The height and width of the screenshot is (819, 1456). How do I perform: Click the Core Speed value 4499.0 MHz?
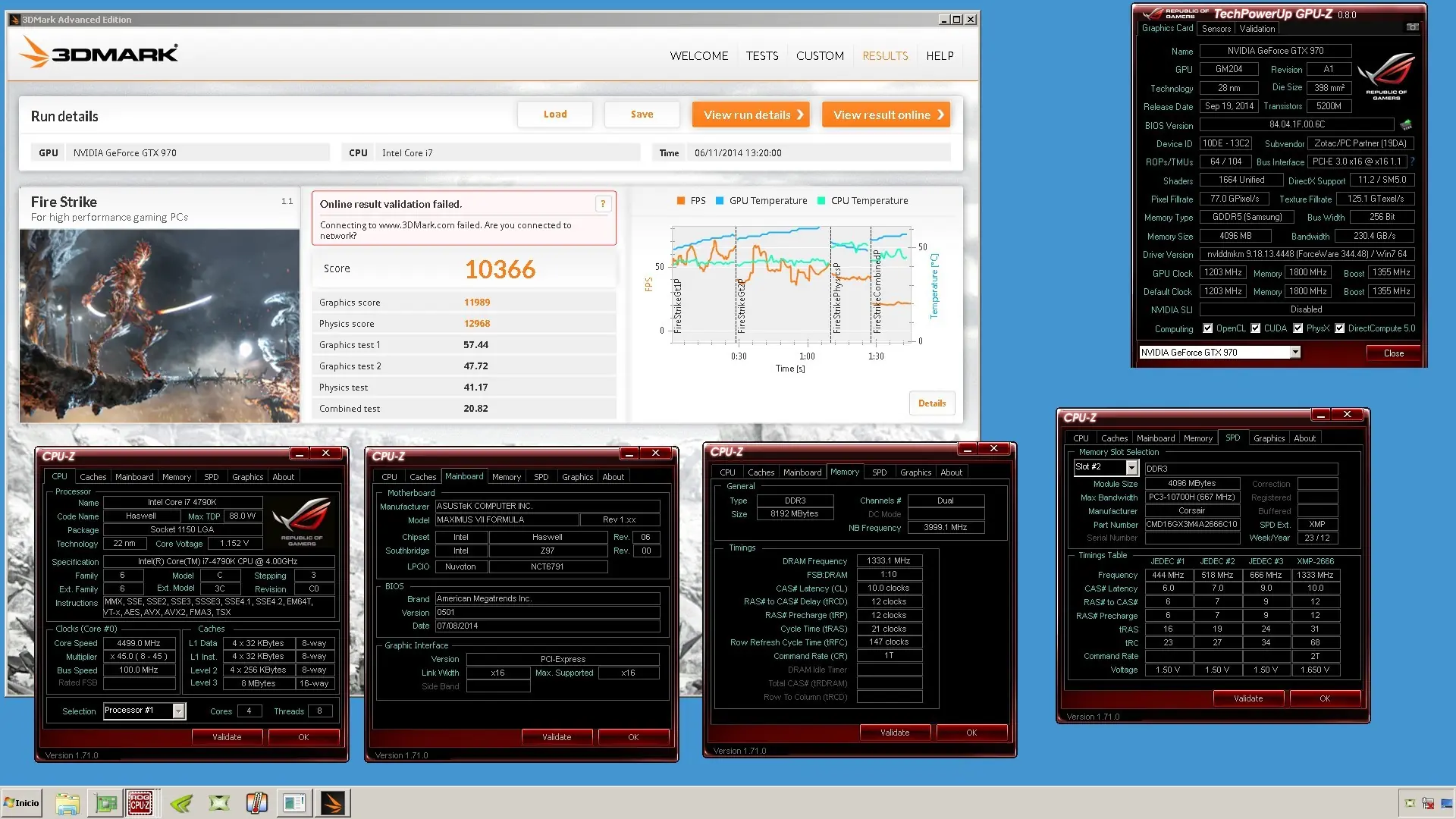coord(139,643)
